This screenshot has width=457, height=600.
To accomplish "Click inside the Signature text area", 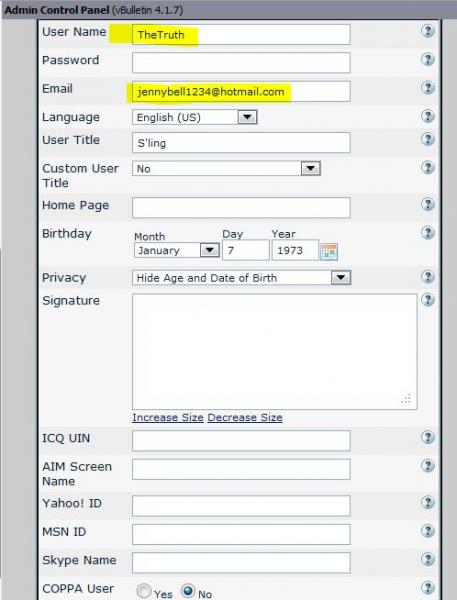I will coord(274,352).
